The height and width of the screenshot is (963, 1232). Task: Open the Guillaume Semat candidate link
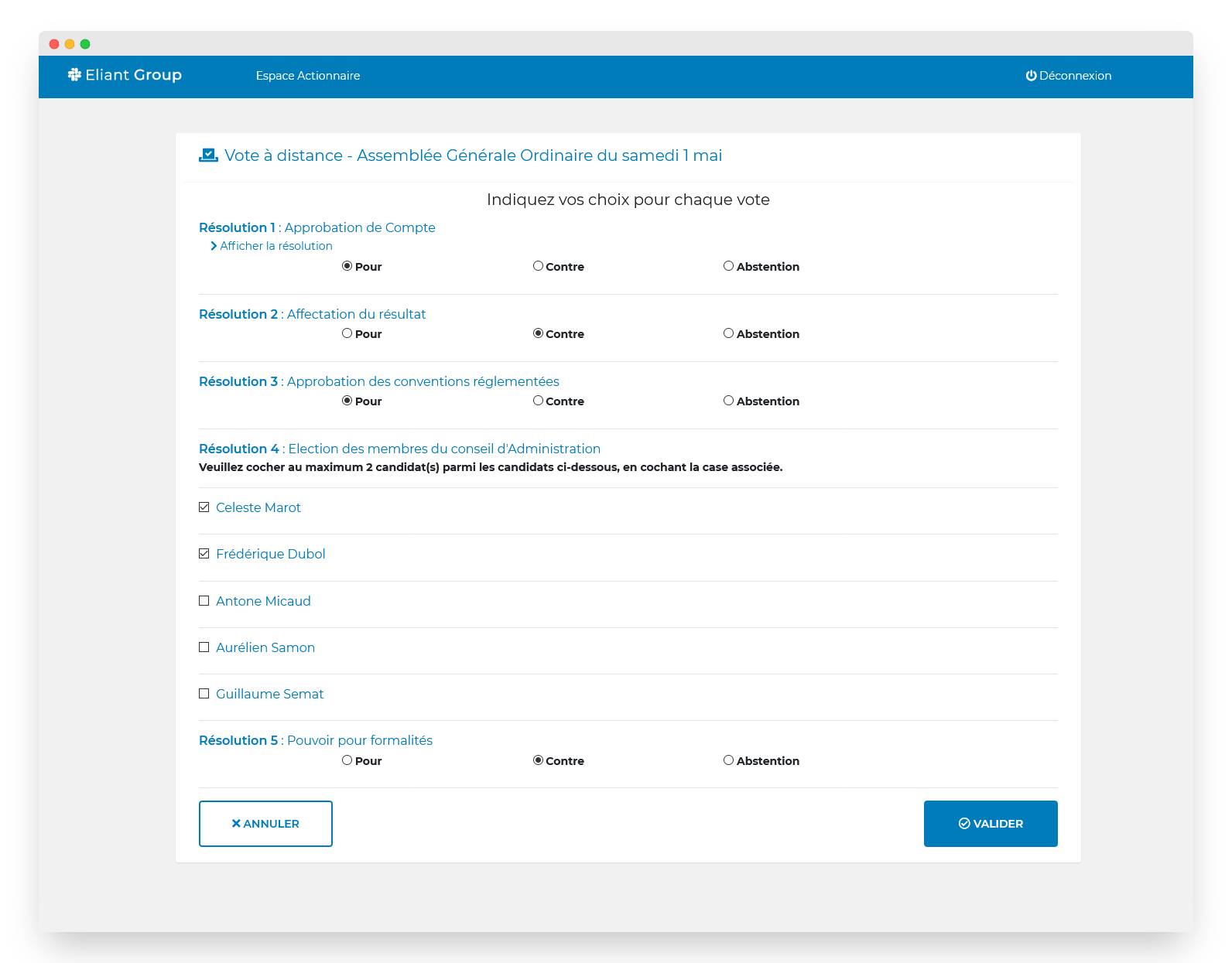pos(269,694)
